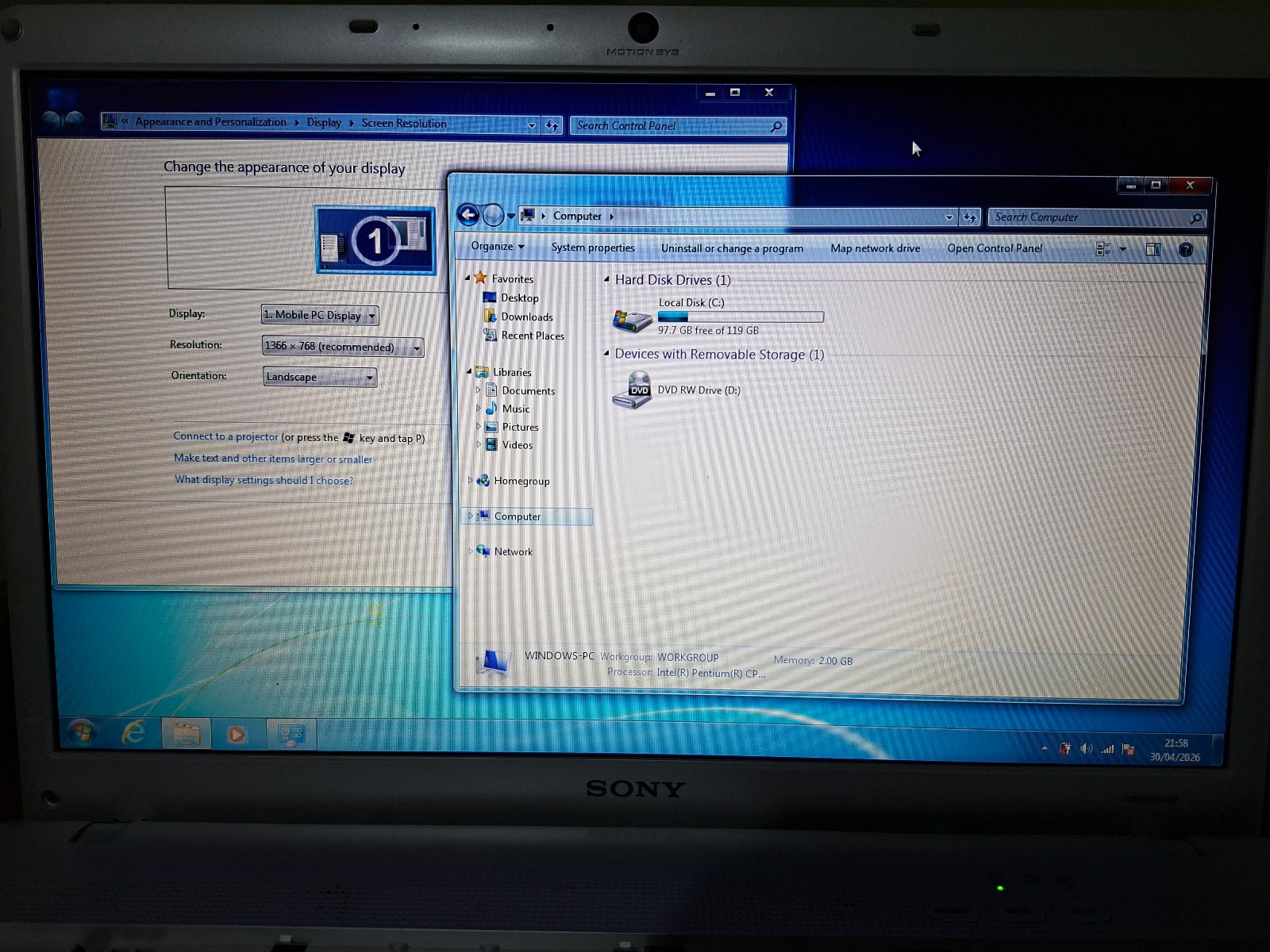
Task: Click the WINDOWS-PC computer icon in details pane
Action: tap(495, 662)
